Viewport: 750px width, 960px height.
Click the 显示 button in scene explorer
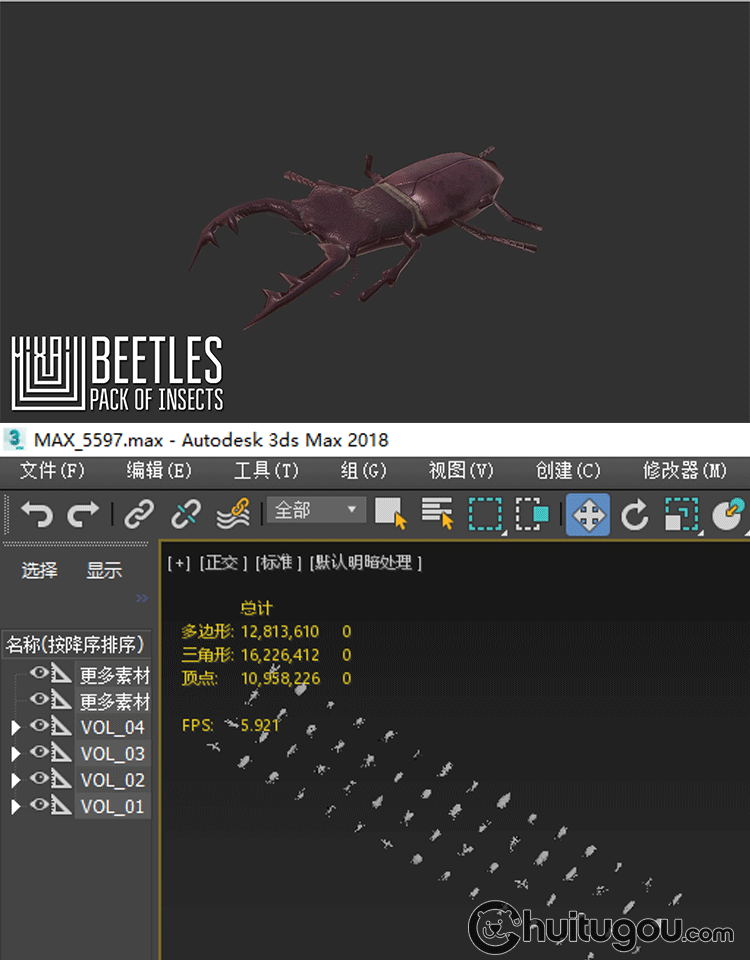click(x=104, y=570)
